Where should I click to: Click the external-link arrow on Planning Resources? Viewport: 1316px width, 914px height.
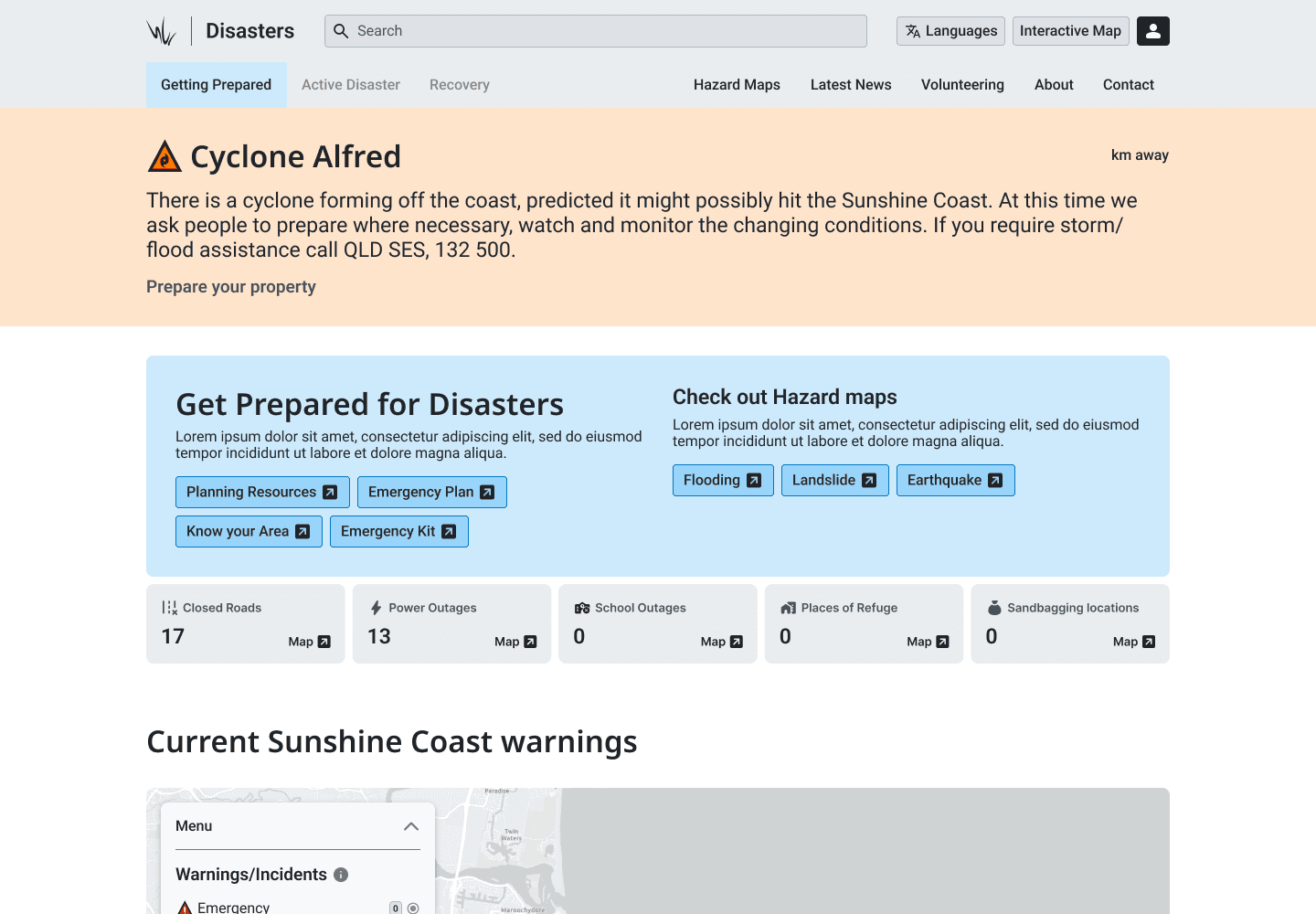point(330,492)
